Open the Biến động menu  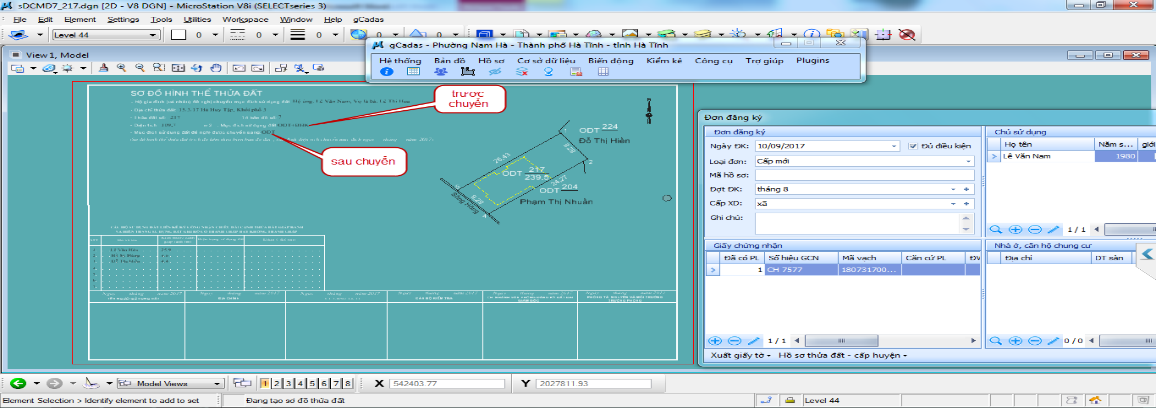610,60
